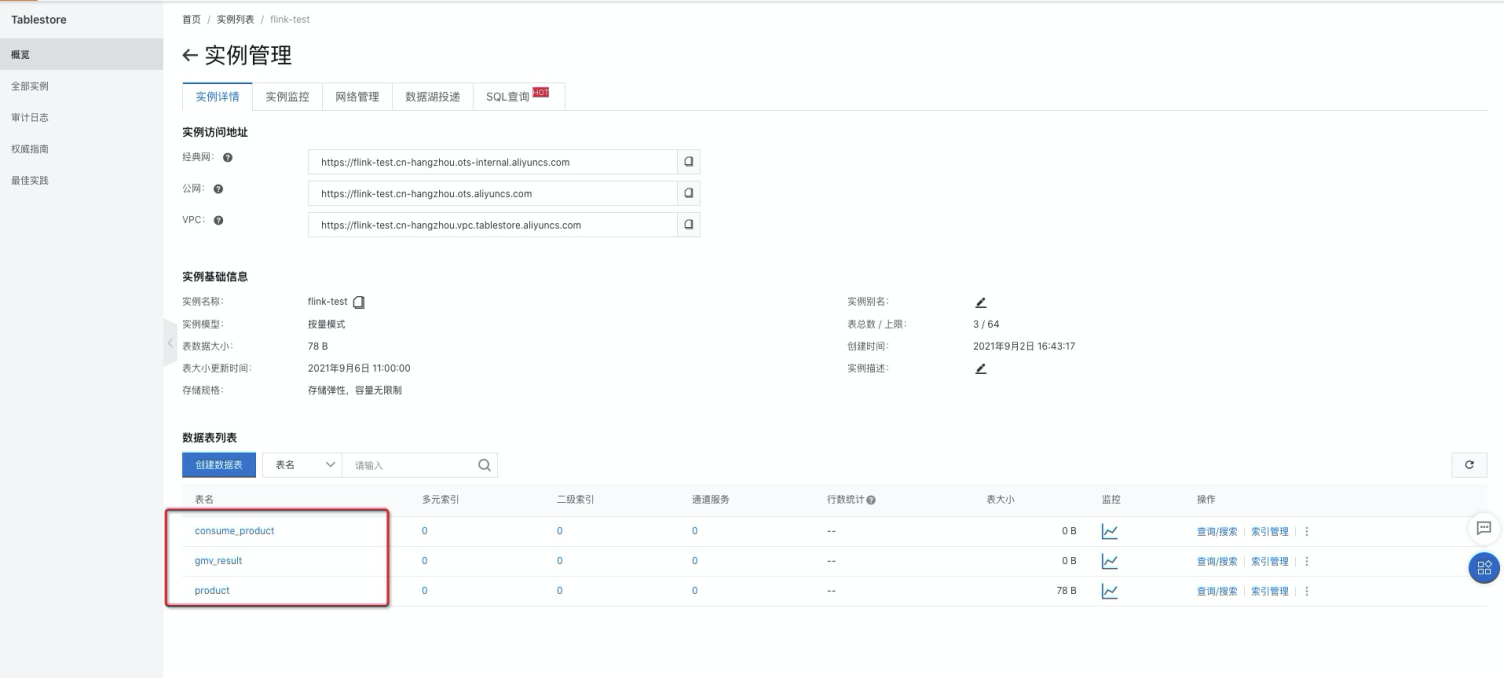Open more actions for gmv_result row
This screenshot has height=678, width=1504.
point(1307,561)
